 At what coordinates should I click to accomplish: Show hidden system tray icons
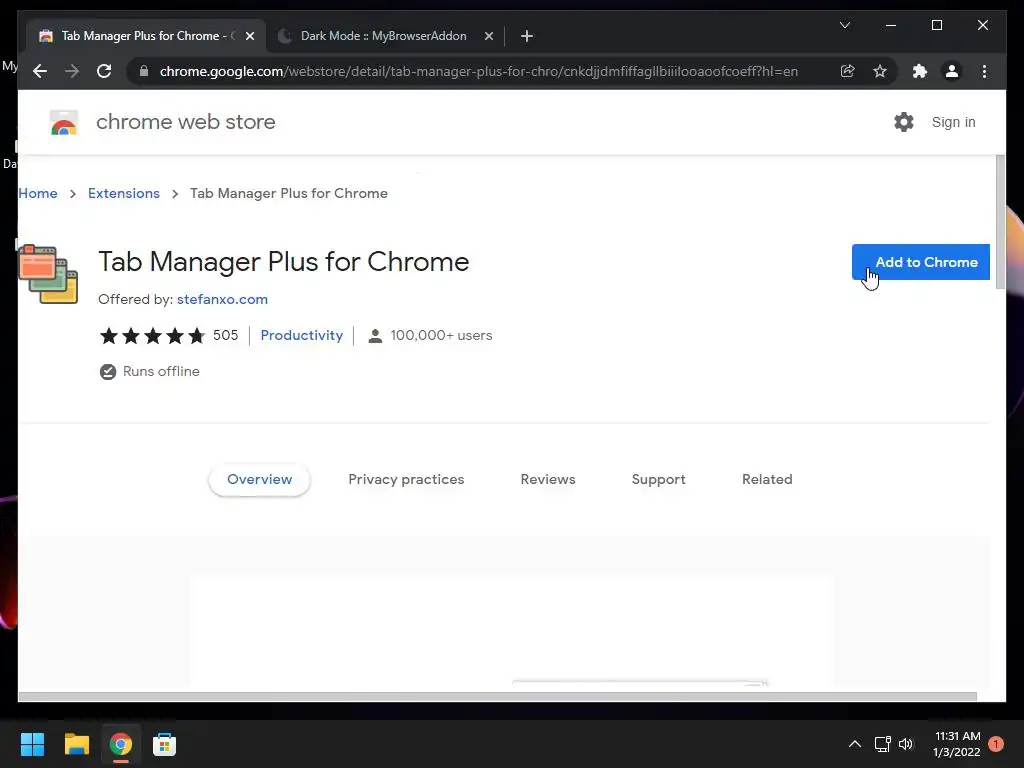click(x=854, y=744)
